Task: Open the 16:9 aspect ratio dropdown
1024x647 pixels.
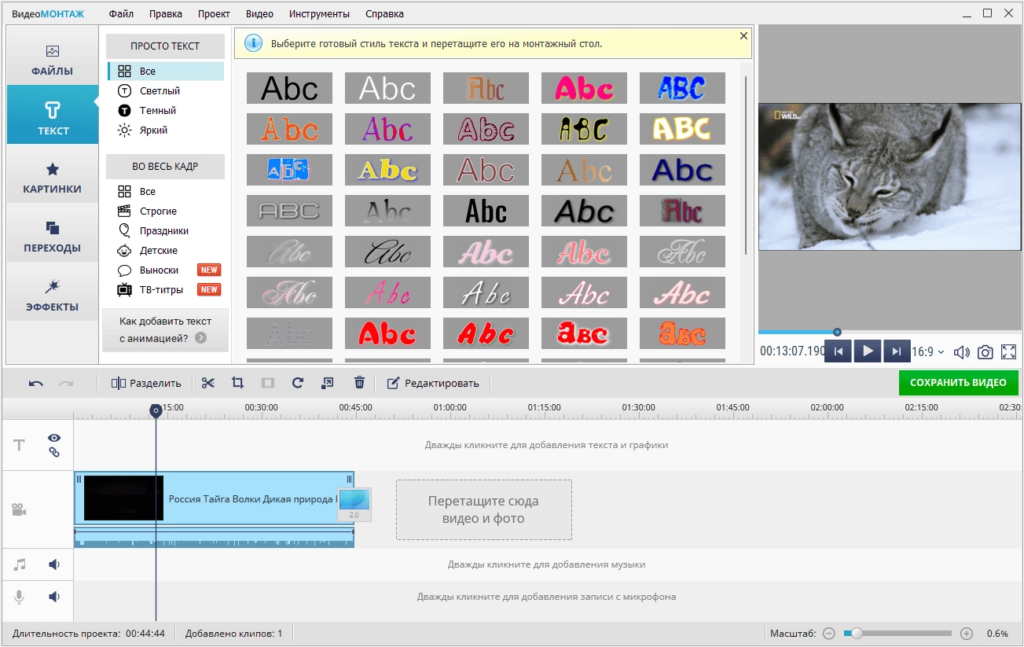Action: click(928, 352)
